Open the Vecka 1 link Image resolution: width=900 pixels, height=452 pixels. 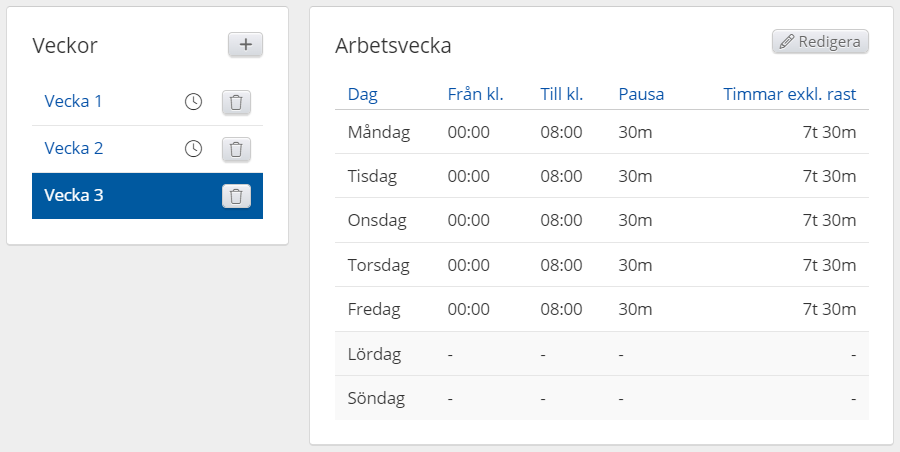pos(73,101)
